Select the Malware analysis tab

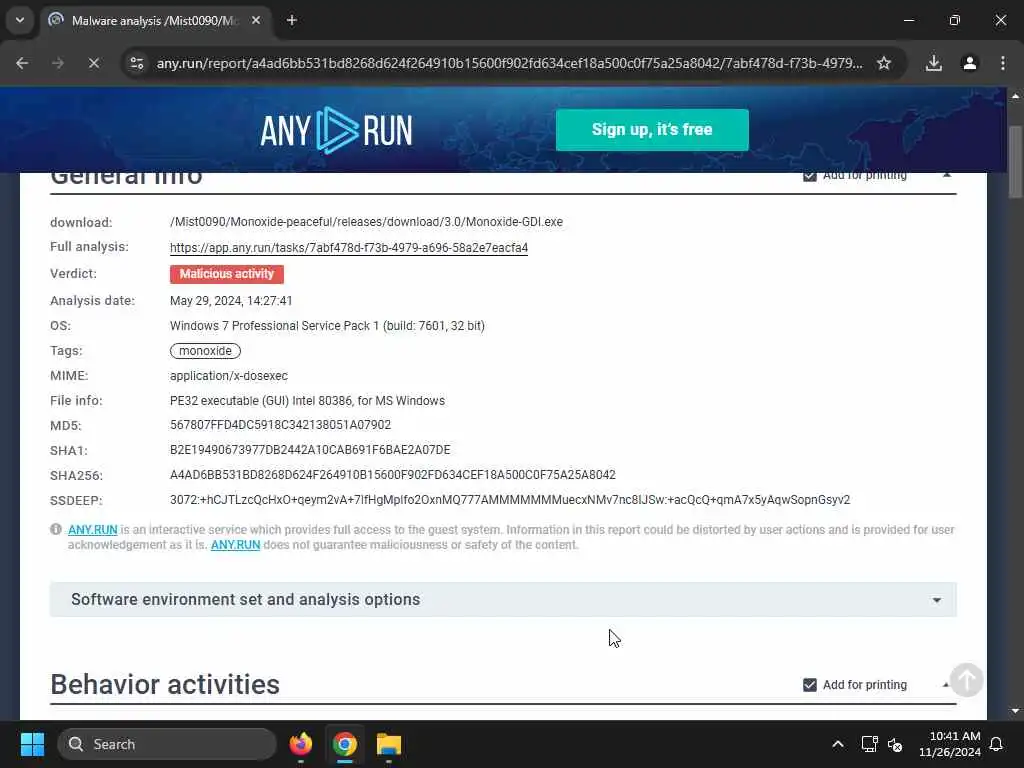click(154, 20)
